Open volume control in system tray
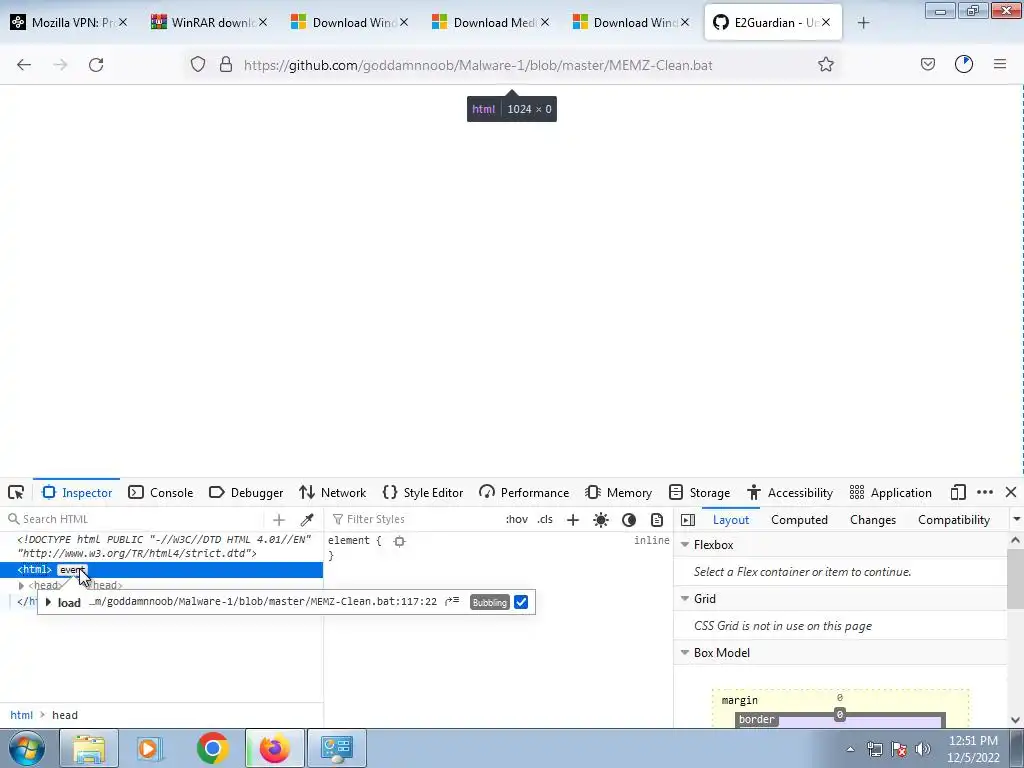 point(922,749)
